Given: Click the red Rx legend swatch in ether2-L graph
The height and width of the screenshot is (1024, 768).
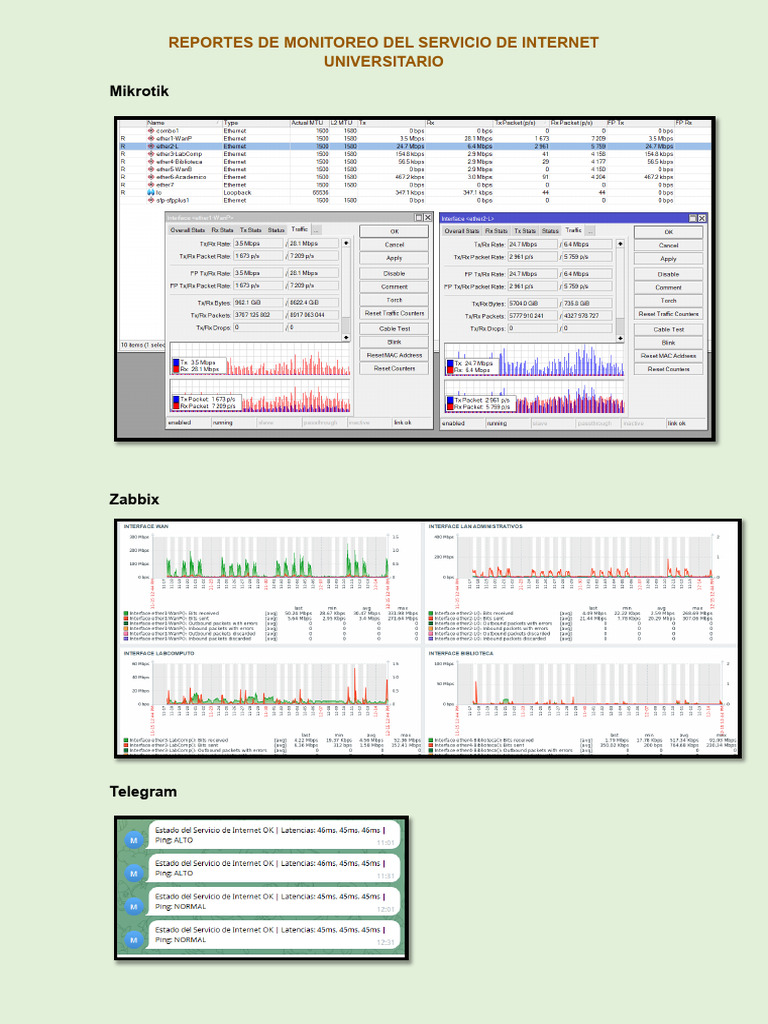Looking at the screenshot, I should point(450,370).
